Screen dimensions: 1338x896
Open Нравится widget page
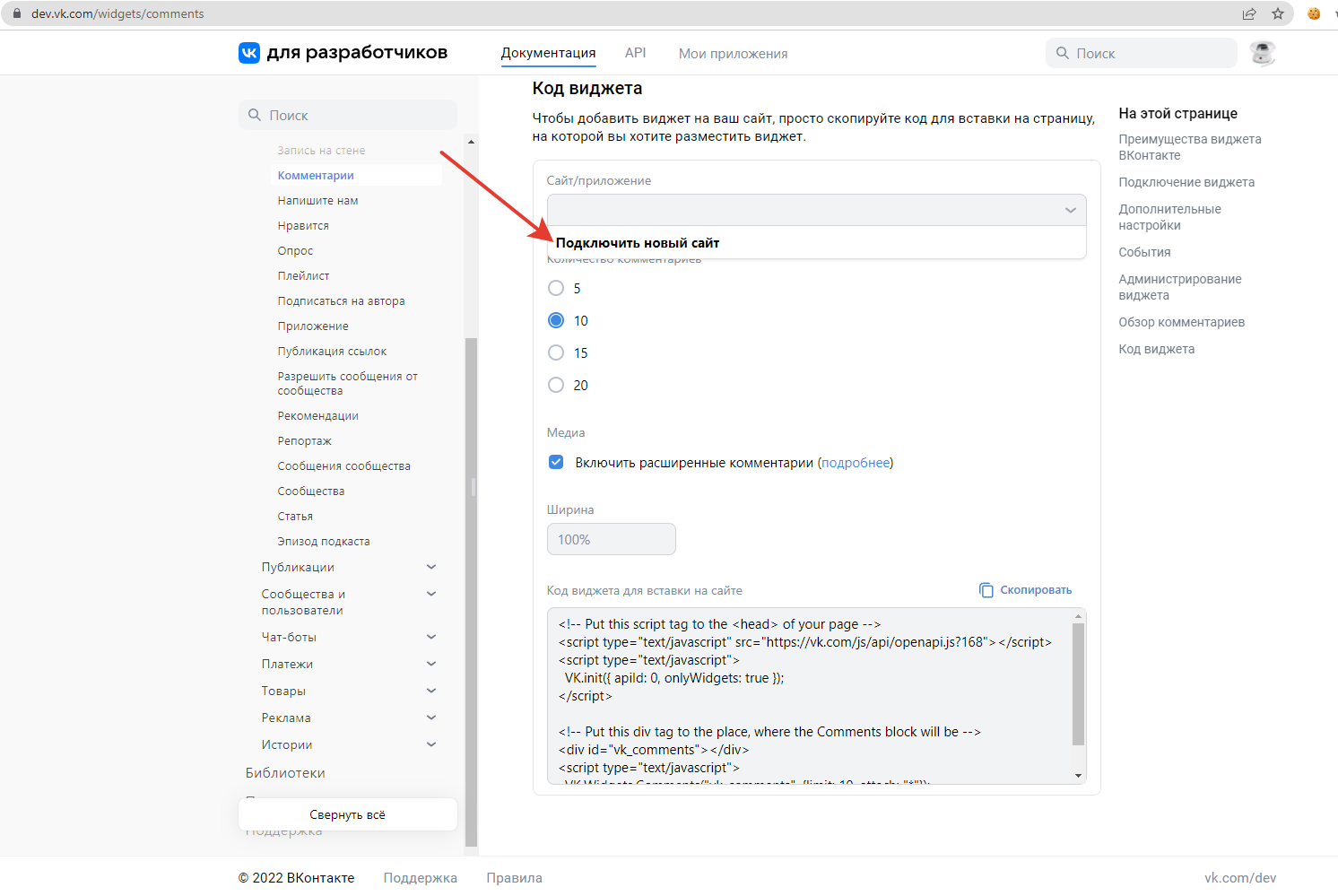pos(303,226)
